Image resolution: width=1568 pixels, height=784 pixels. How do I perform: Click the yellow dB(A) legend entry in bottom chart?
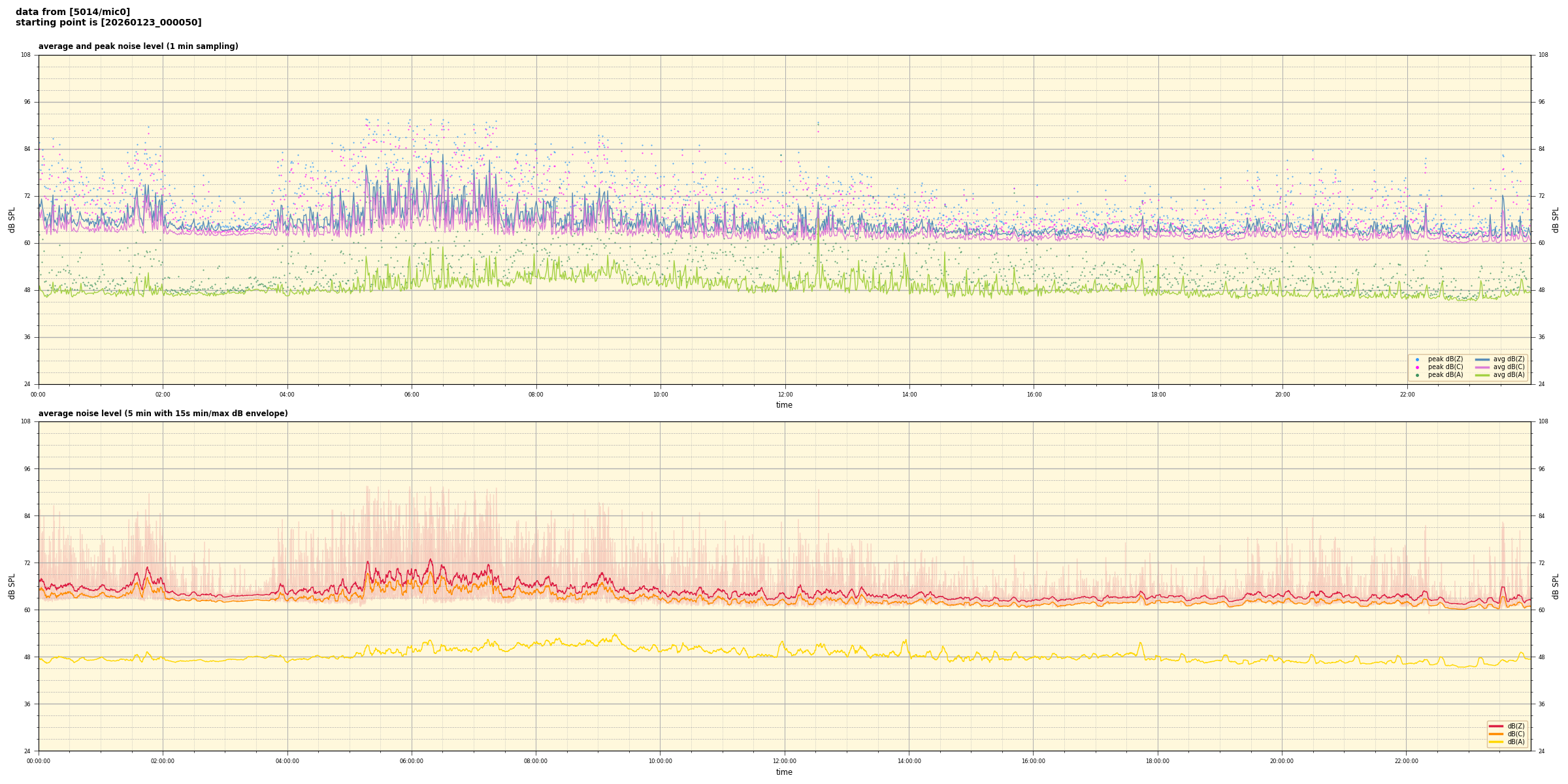(x=1496, y=742)
